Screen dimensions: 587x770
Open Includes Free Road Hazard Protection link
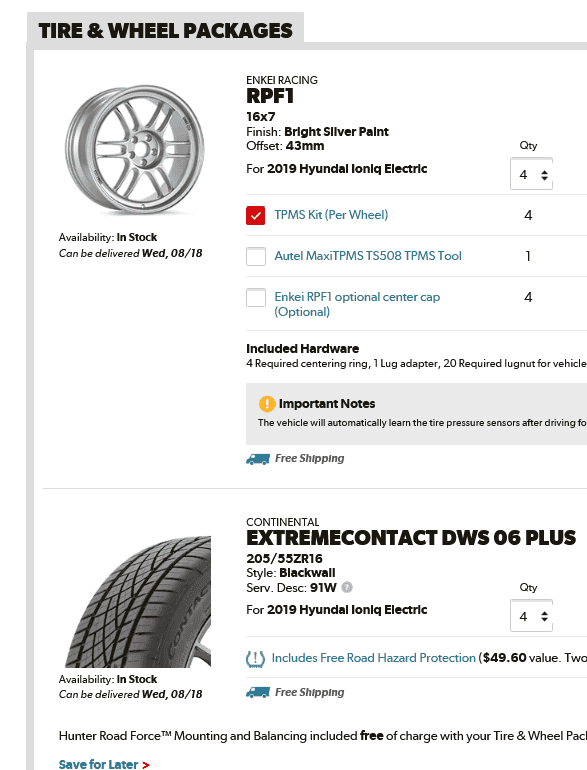coord(373,658)
